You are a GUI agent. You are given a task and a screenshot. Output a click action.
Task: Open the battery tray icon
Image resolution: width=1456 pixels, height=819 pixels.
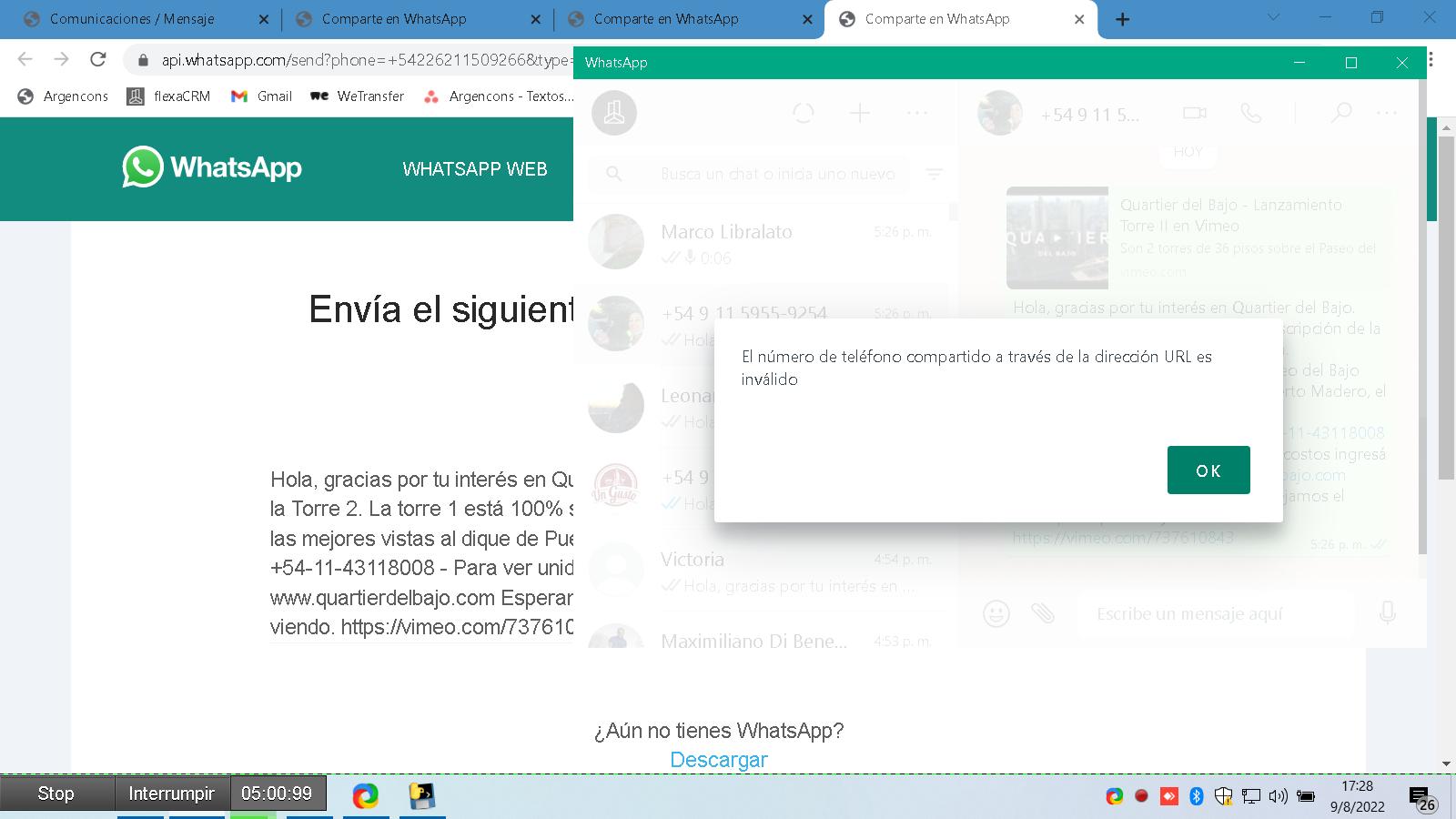[1306, 796]
